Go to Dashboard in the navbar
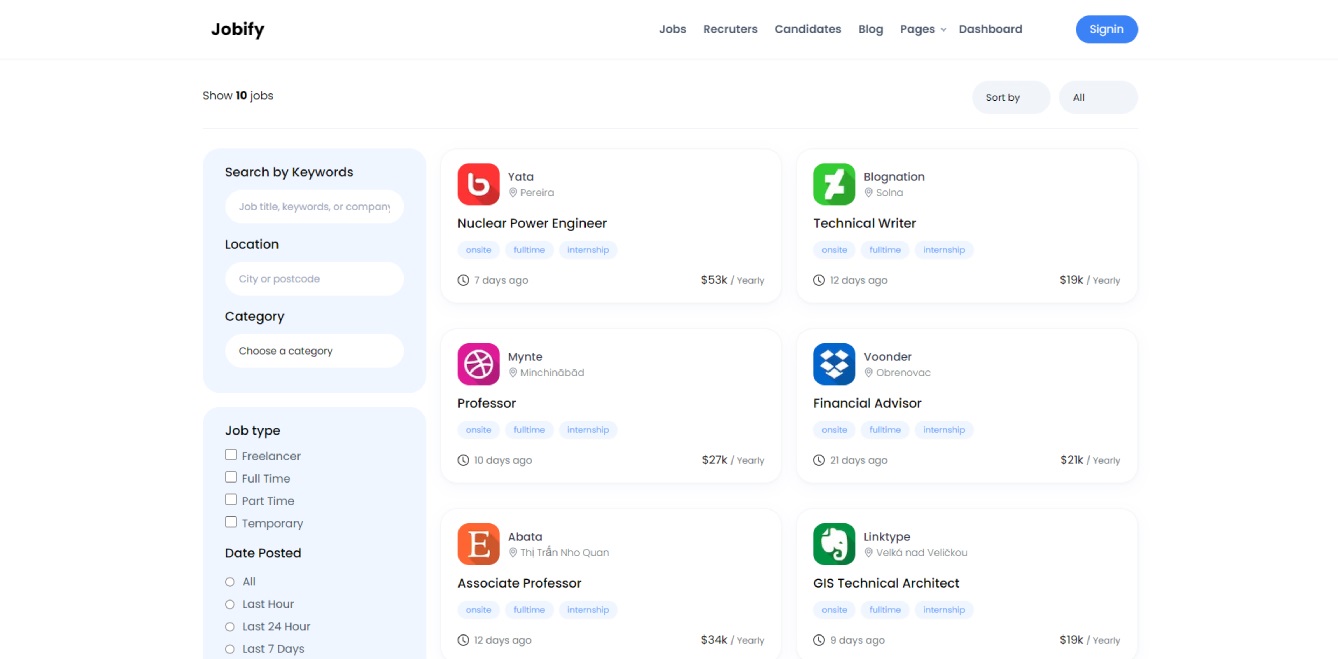Viewport: 1338px width, 659px height. click(990, 29)
